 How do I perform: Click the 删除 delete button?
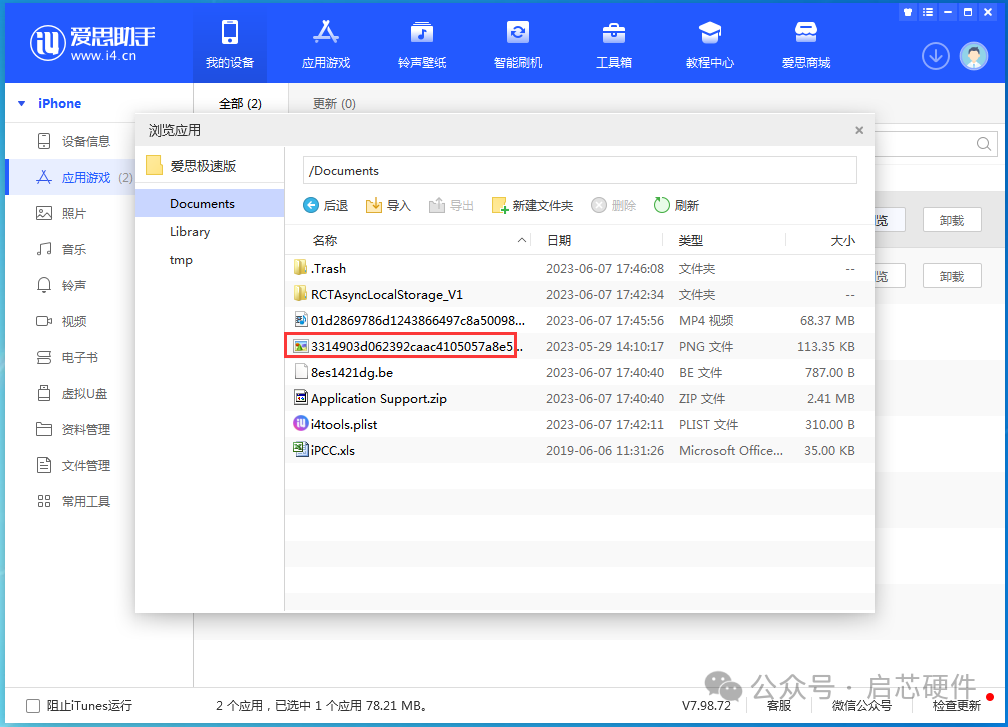point(613,205)
